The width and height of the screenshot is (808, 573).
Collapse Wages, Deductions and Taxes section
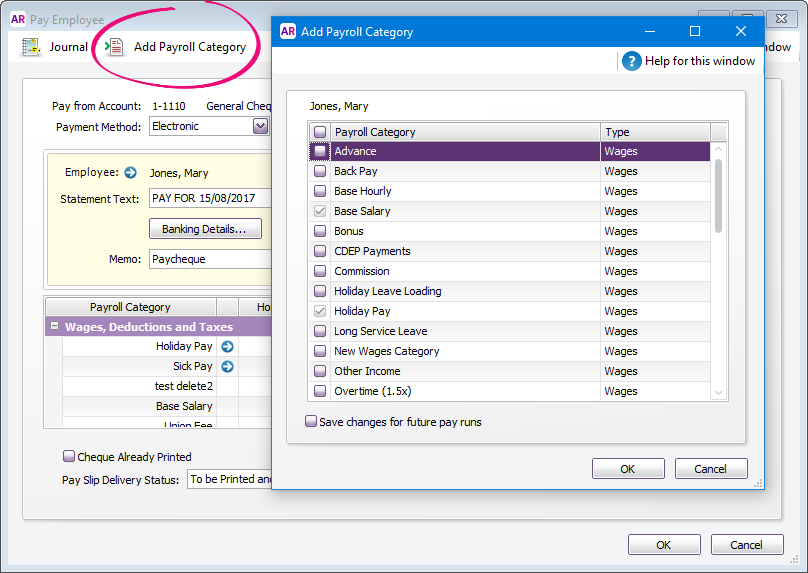pyautogui.click(x=54, y=326)
